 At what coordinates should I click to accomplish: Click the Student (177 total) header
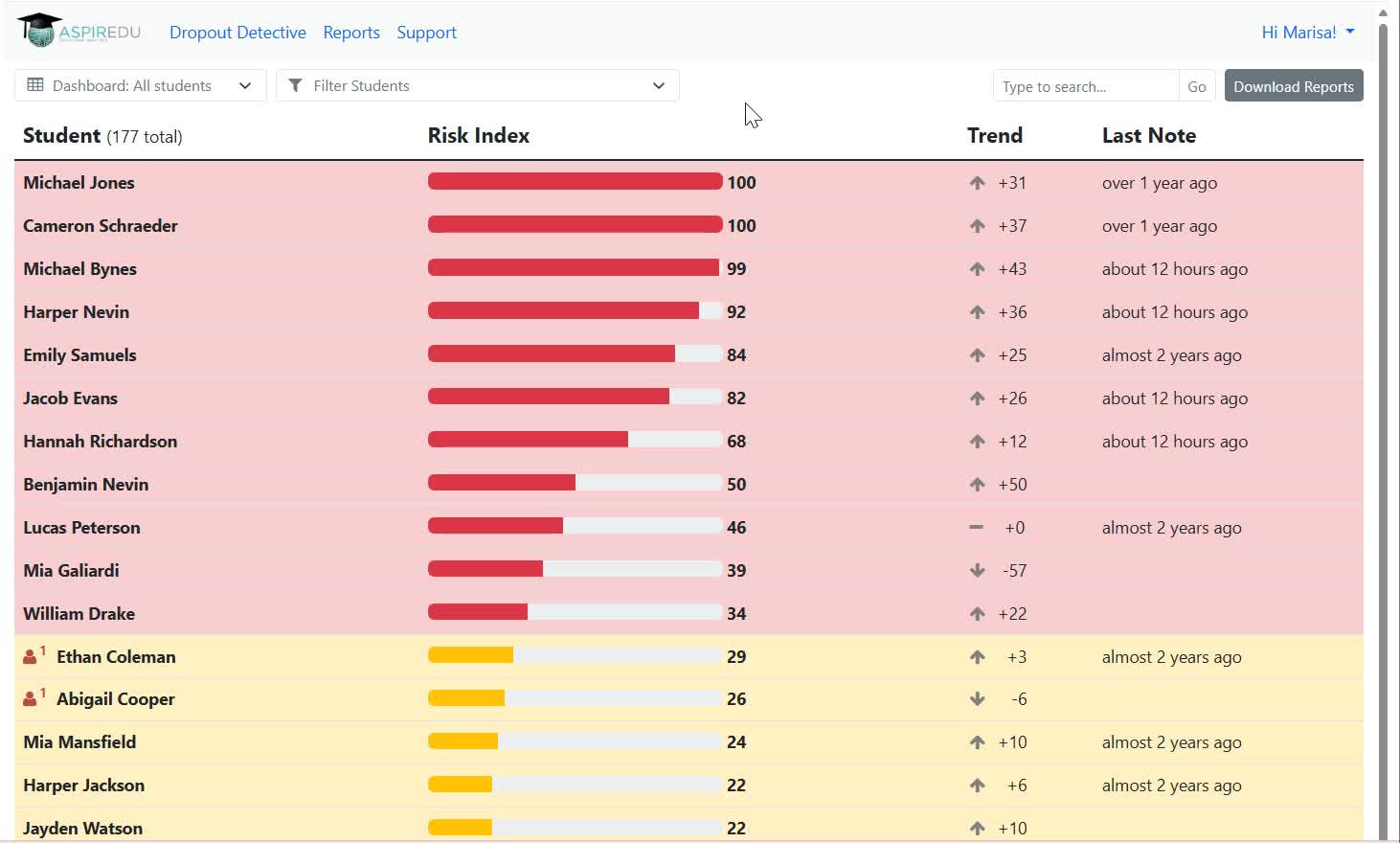coord(102,135)
